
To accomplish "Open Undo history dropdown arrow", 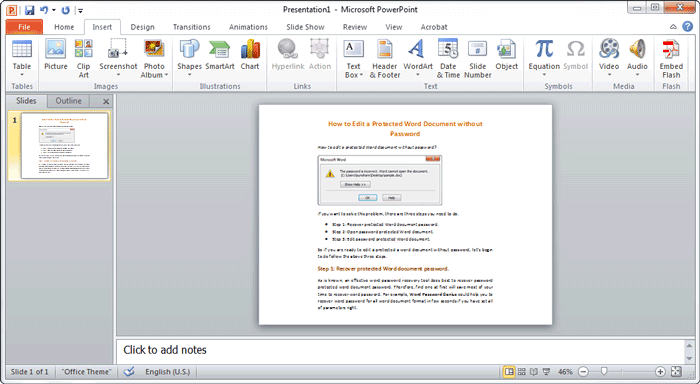I will 54,10.
